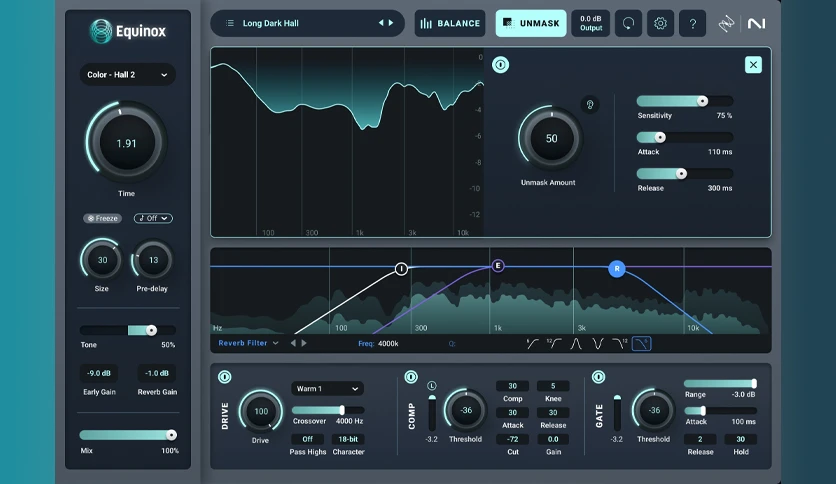Select the bell peak filter shape
The image size is (836, 484).
tap(576, 344)
